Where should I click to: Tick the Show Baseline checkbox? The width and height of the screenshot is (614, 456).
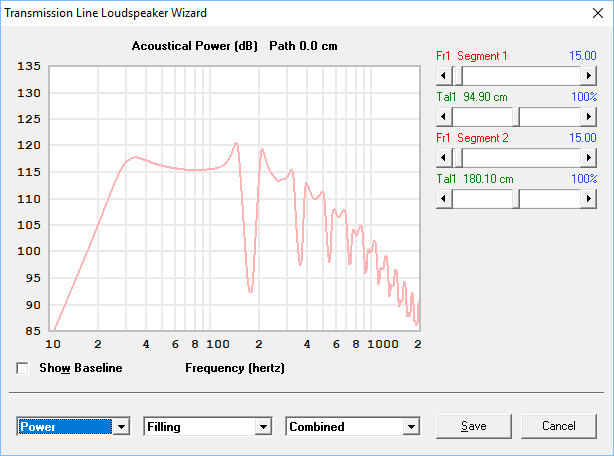pos(22,368)
